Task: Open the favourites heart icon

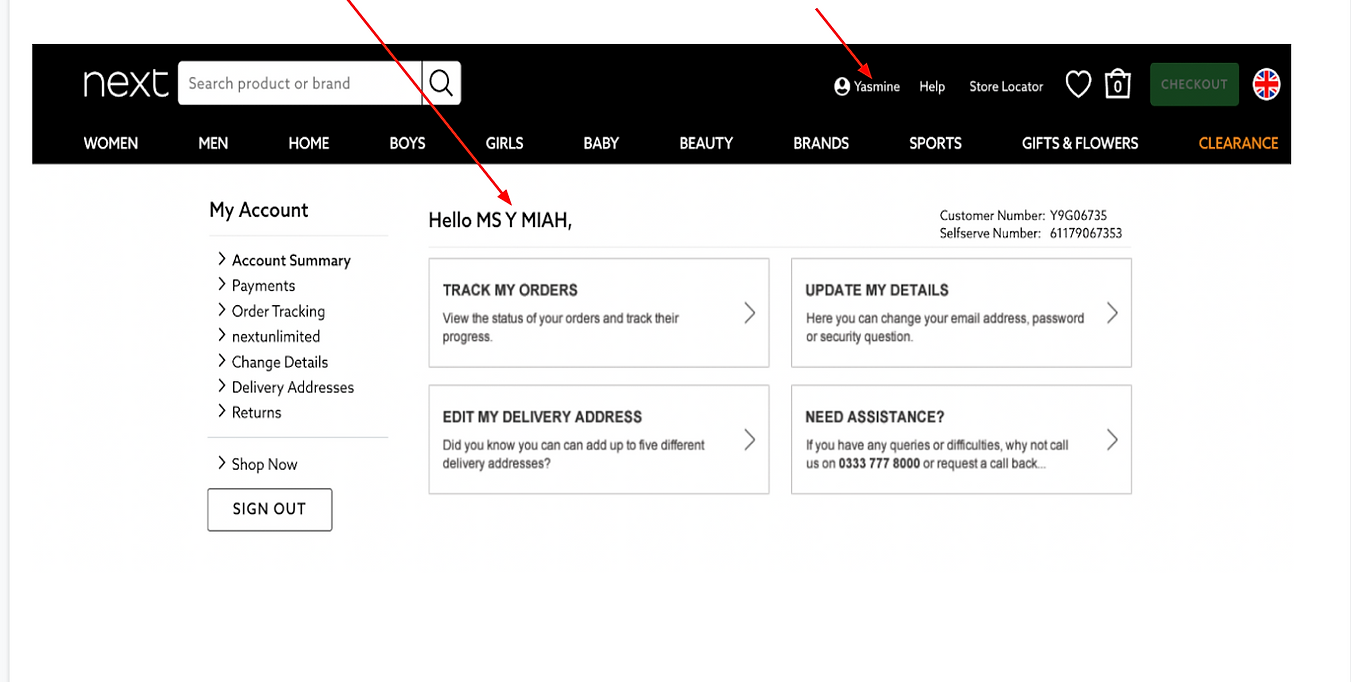Action: coord(1078,84)
